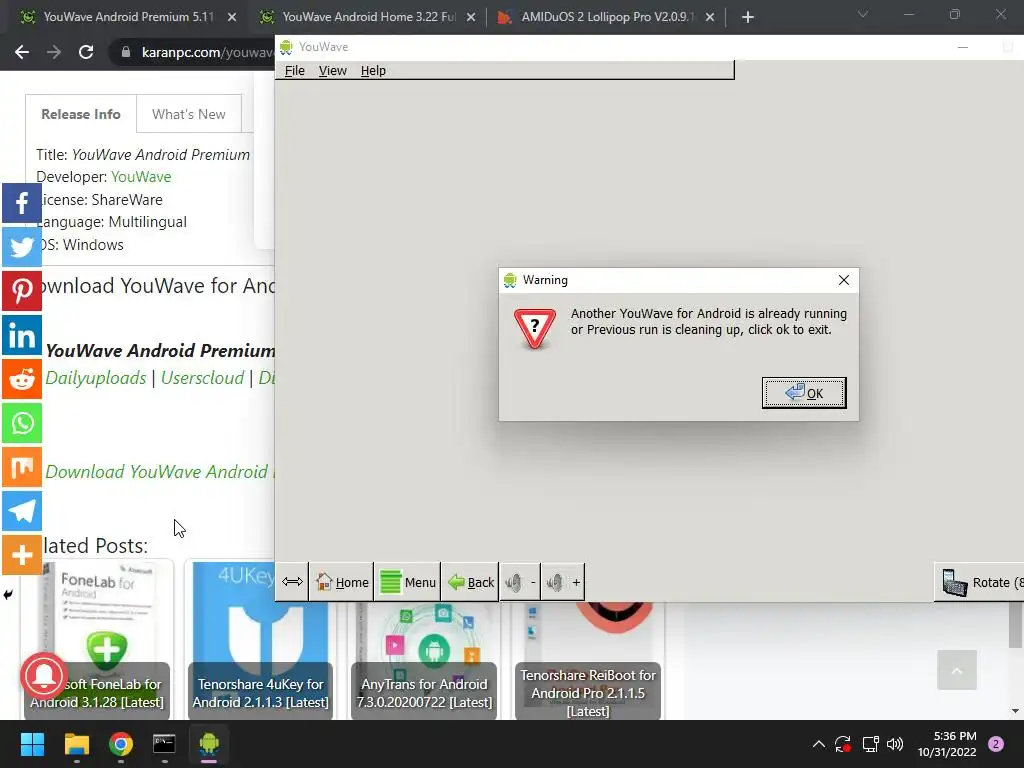Open the taskbar clock and date
The image size is (1024, 768).
[946, 744]
